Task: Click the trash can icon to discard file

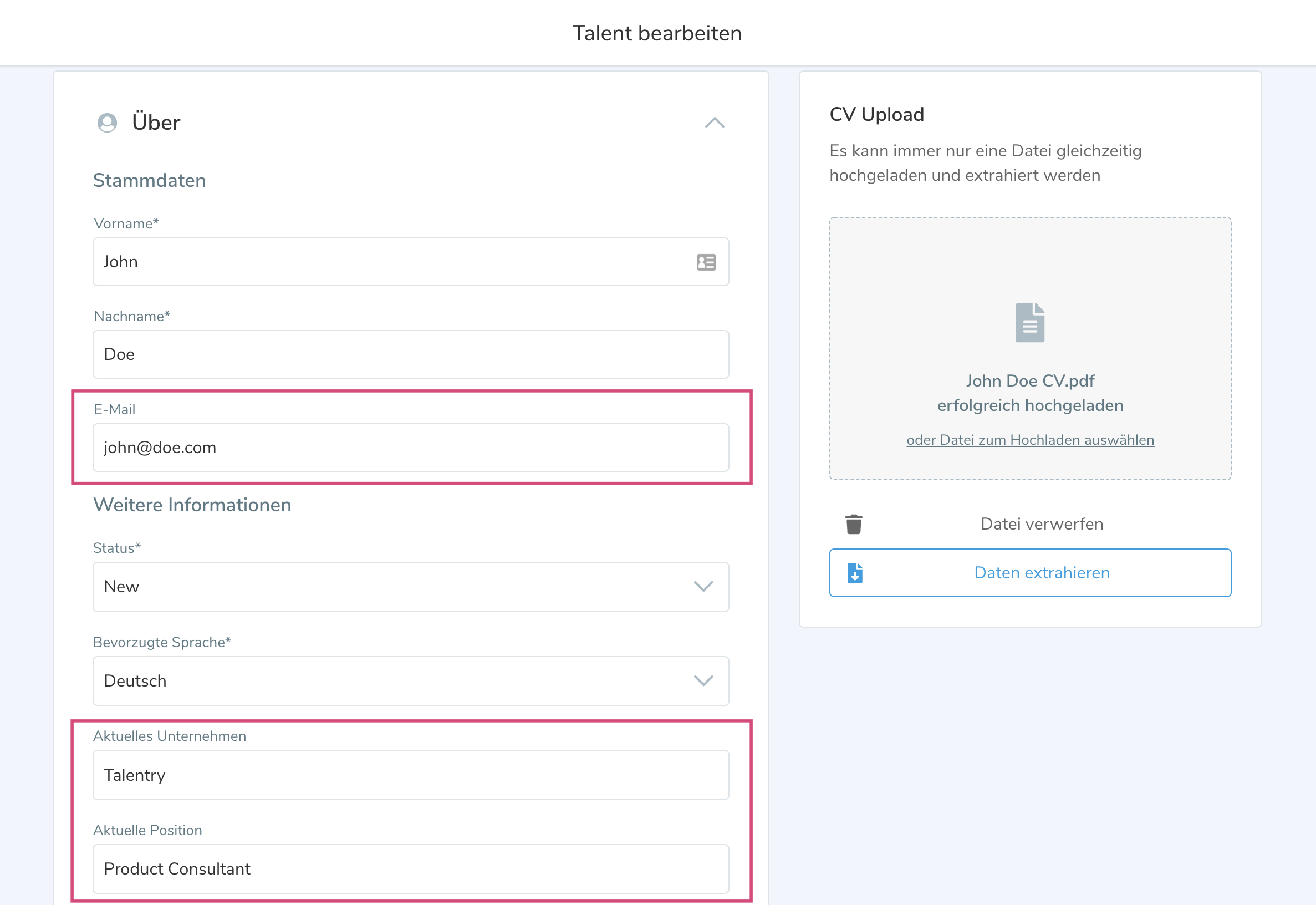Action: pos(854,524)
